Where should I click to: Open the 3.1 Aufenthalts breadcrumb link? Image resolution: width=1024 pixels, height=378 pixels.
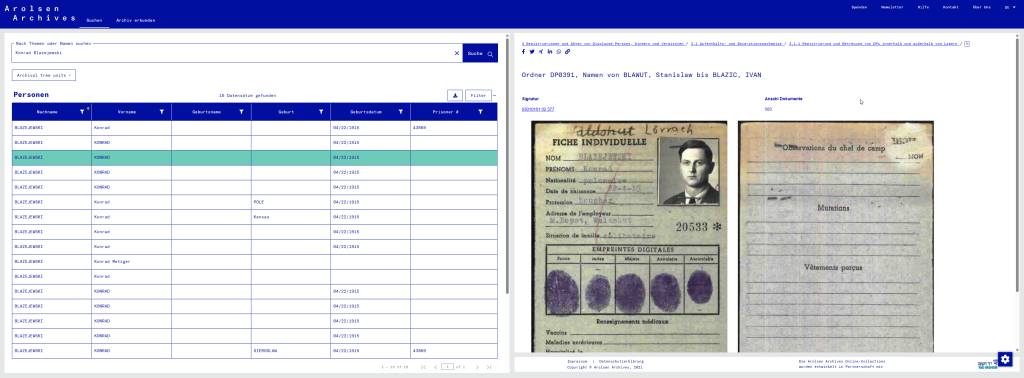[737, 44]
